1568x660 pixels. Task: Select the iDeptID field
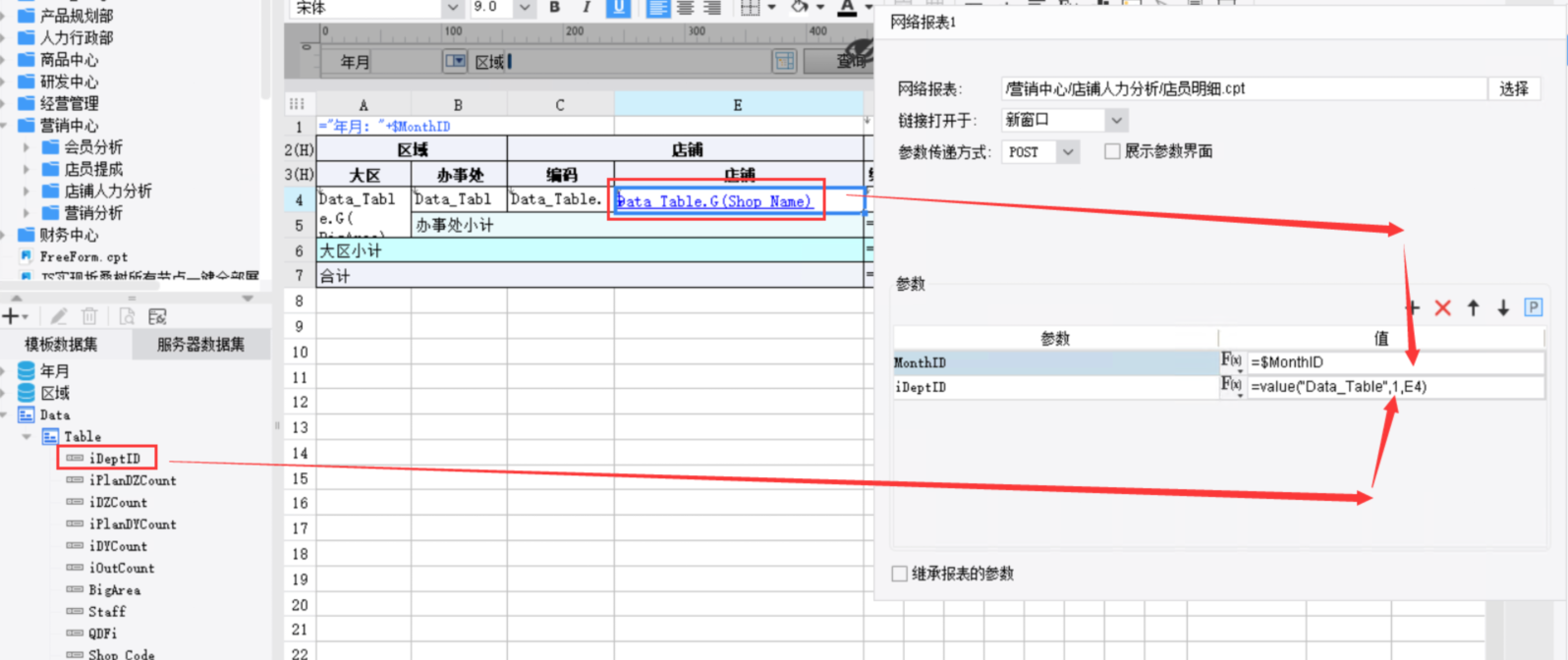[x=114, y=459]
